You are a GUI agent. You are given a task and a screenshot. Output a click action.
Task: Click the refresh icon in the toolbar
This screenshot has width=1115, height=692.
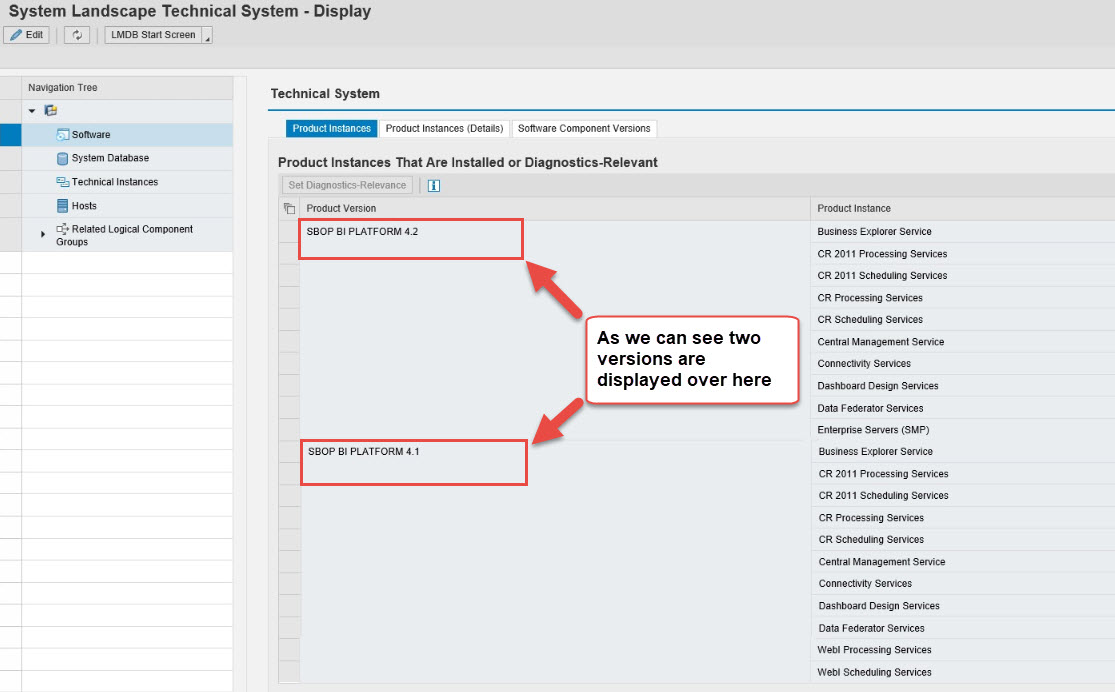click(77, 35)
